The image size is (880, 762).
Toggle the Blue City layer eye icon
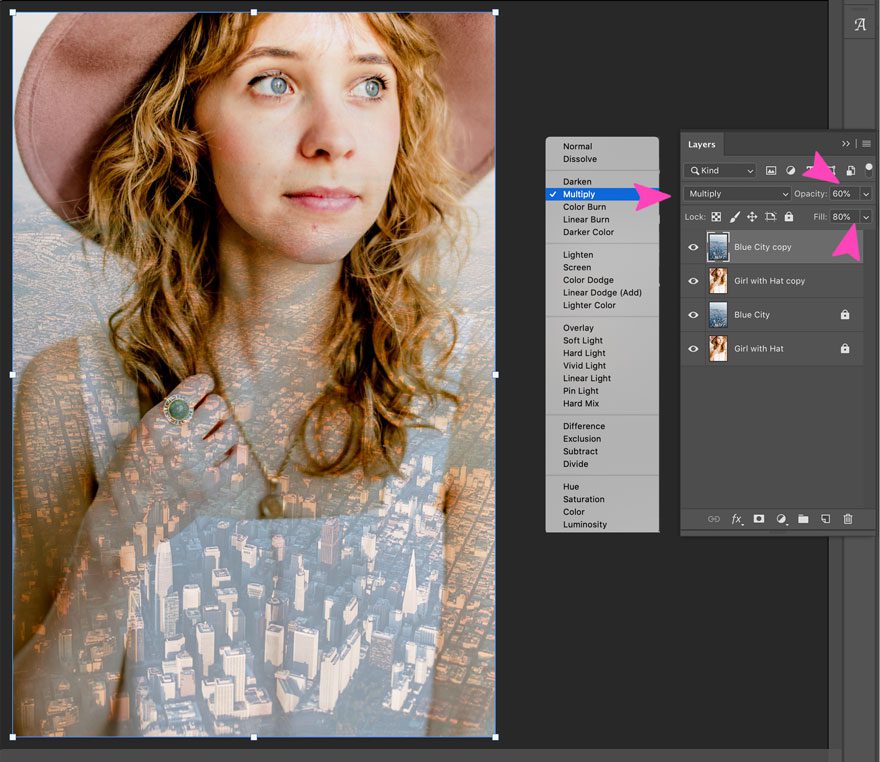point(692,315)
